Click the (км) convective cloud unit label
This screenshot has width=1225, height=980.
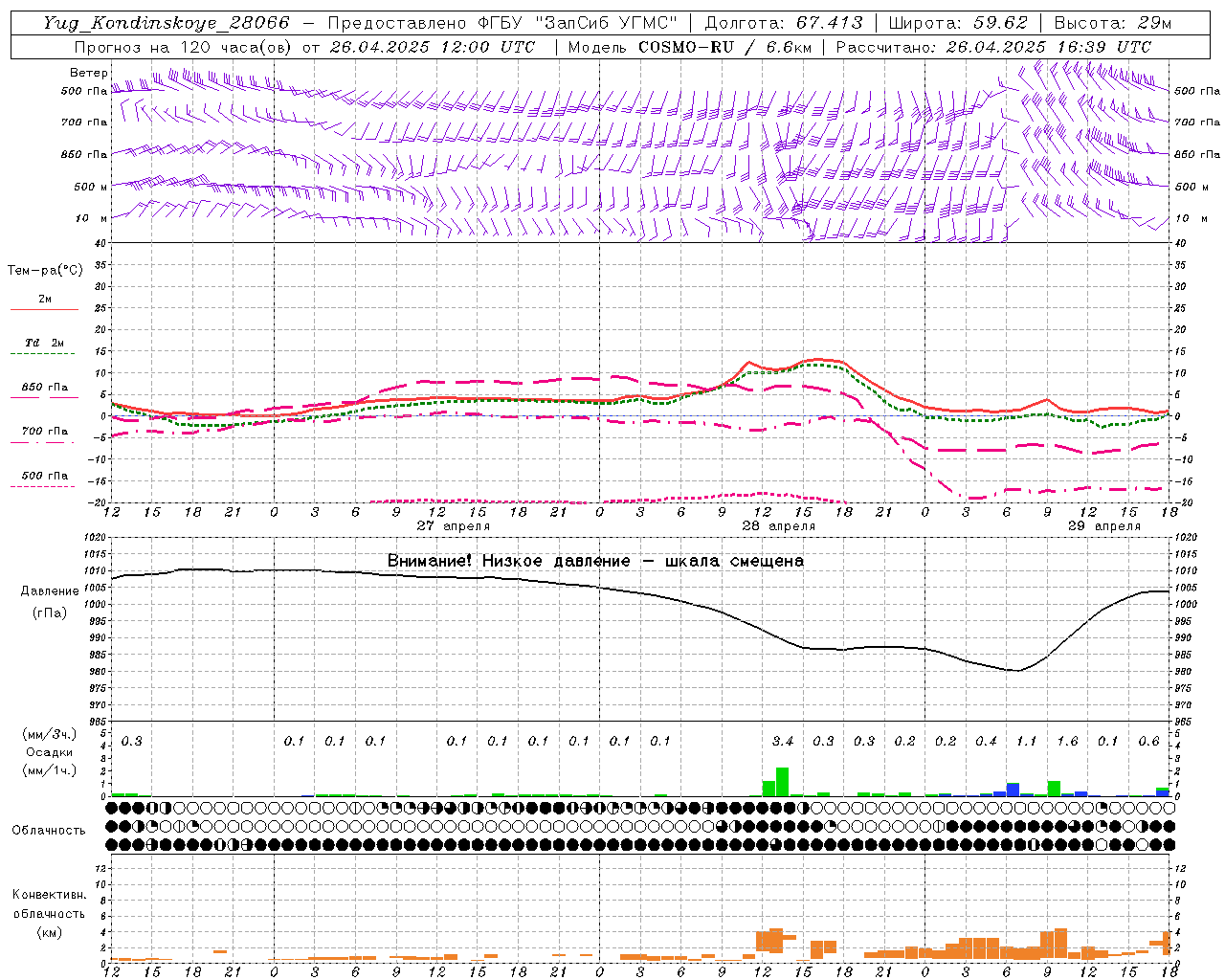[x=49, y=932]
